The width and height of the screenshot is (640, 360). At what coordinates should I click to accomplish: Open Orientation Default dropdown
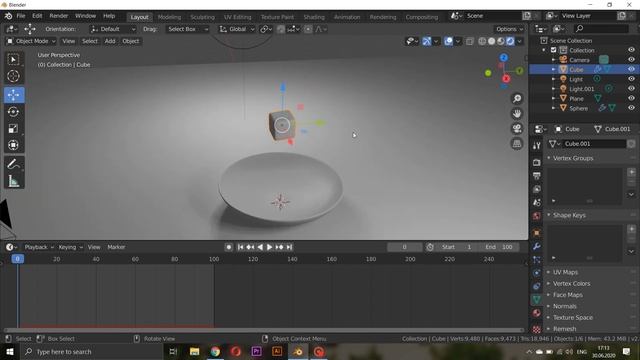pos(113,29)
